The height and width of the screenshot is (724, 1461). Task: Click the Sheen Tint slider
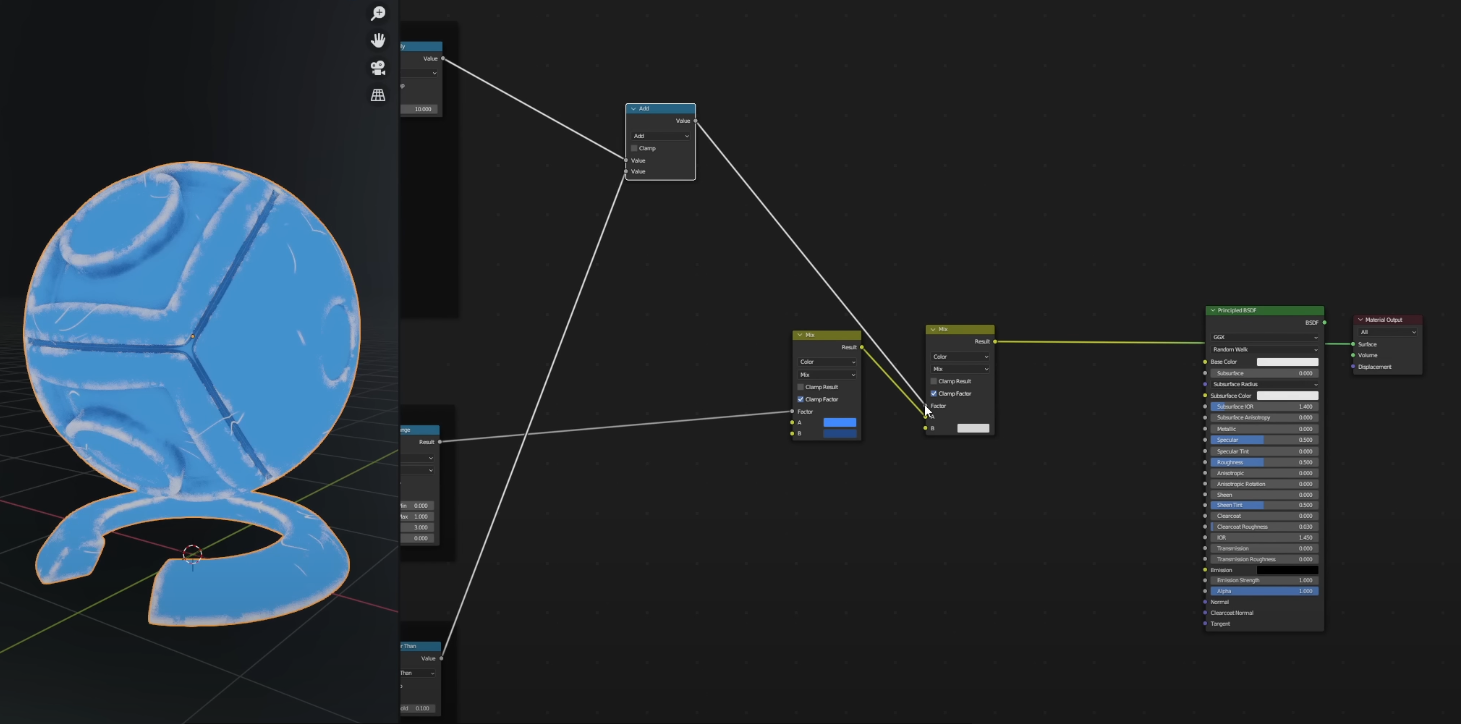[x=1264, y=505]
